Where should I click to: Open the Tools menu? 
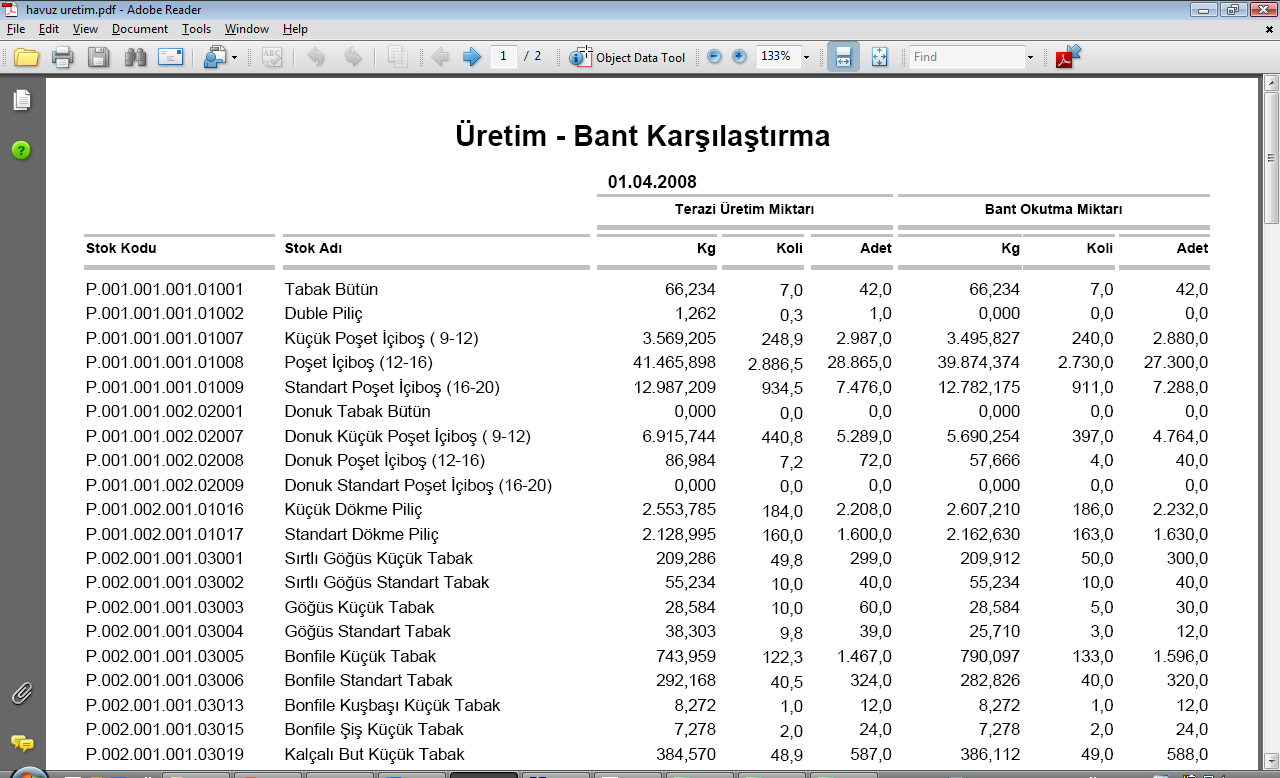click(x=196, y=29)
